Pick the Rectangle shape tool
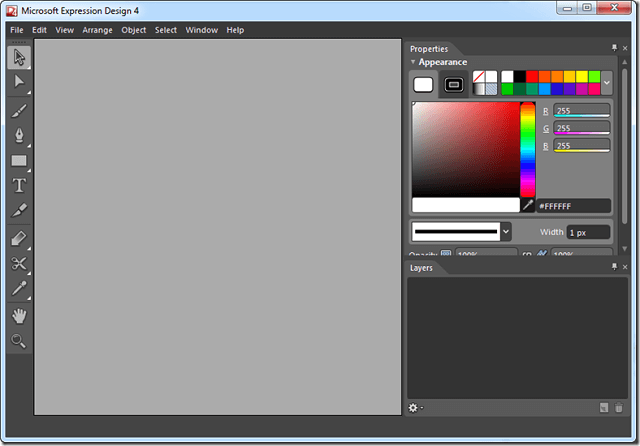This screenshot has width=640, height=446. click(19, 160)
